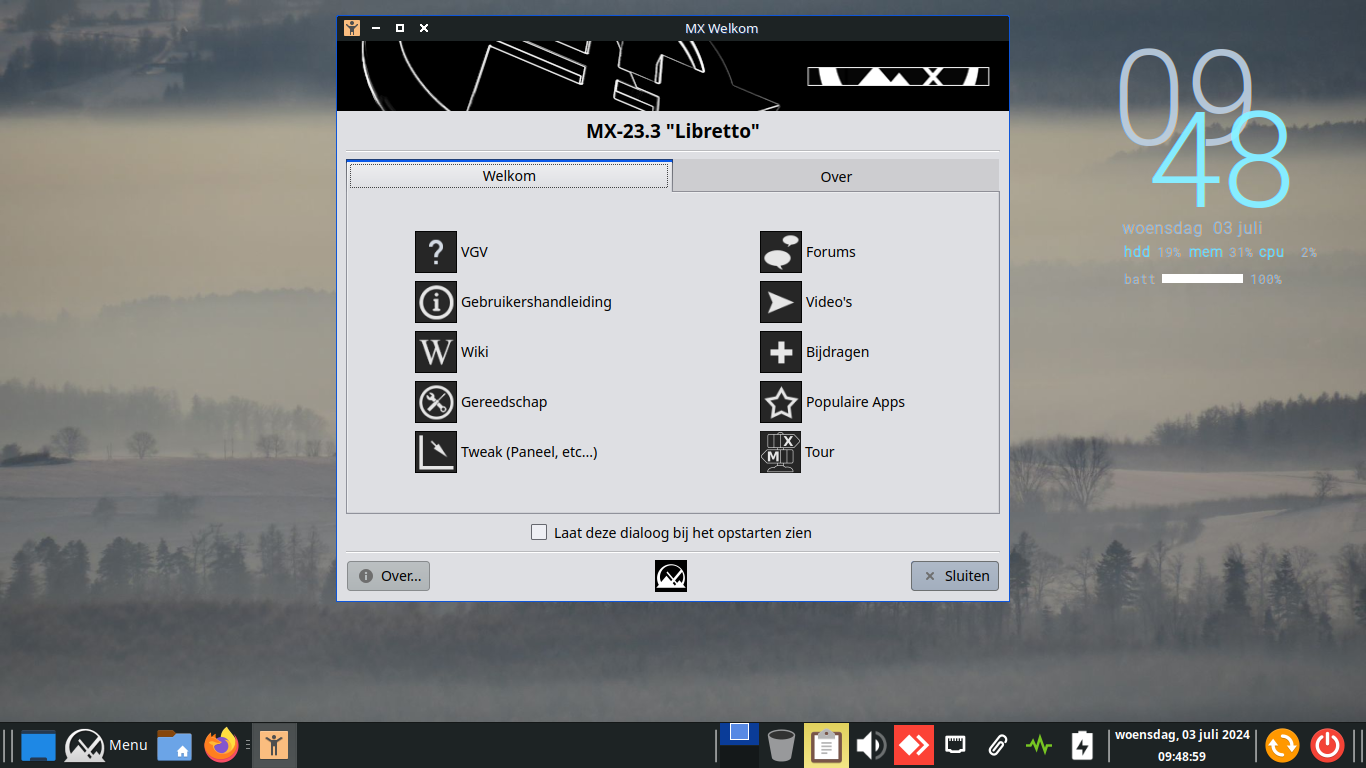Viewport: 1366px width, 768px height.
Task: Select the Welkom tab
Action: click(509, 176)
